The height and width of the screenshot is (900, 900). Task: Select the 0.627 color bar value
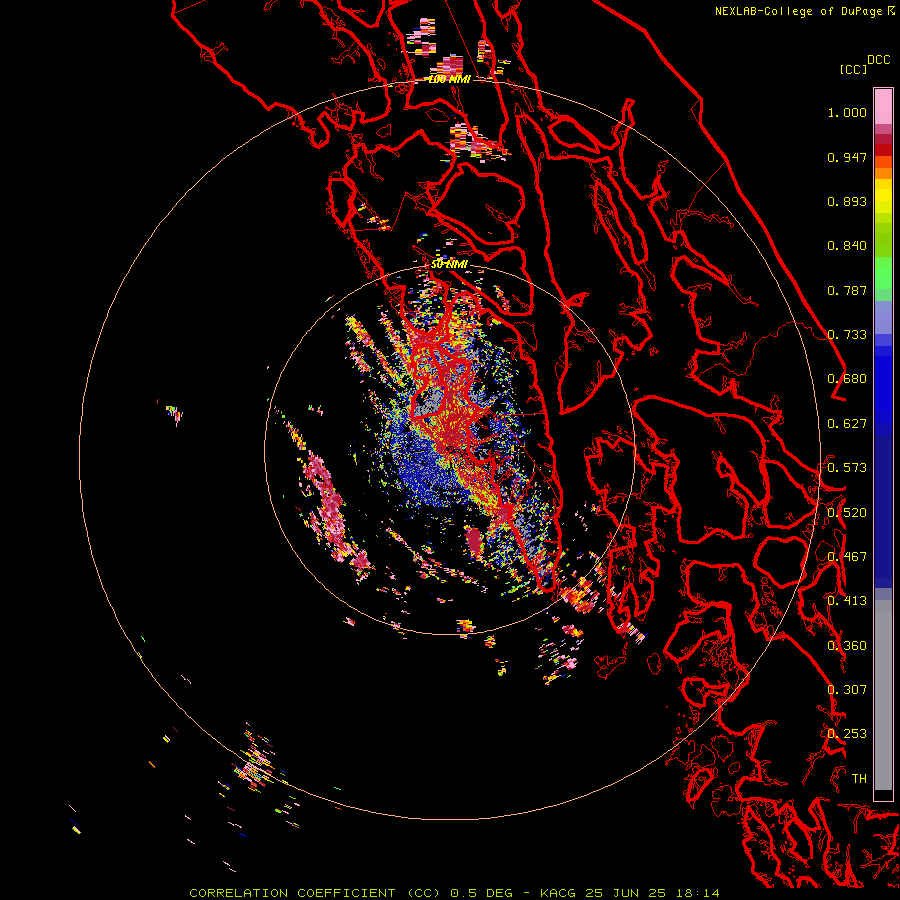point(847,424)
